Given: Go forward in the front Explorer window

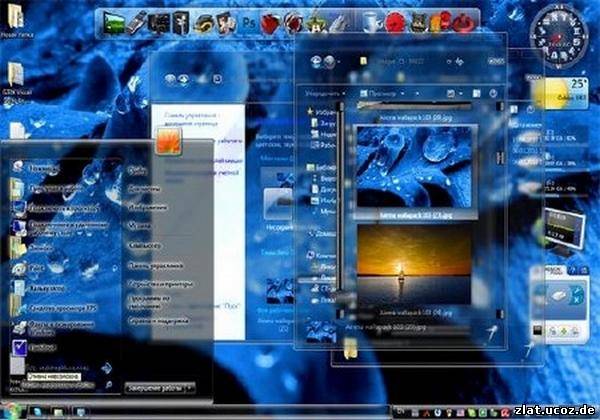Looking at the screenshot, I should (x=329, y=61).
